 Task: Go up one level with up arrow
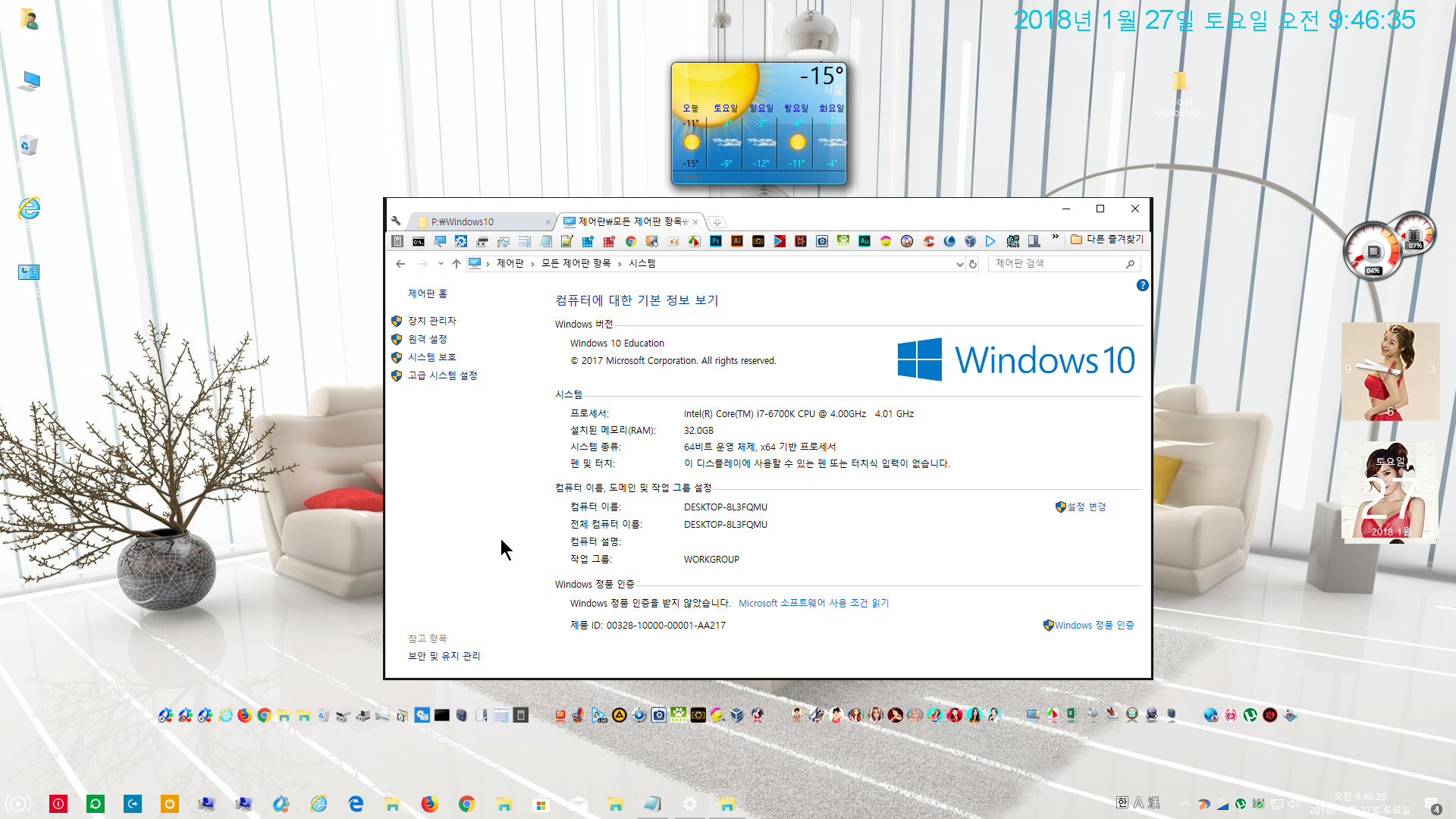pyautogui.click(x=456, y=264)
